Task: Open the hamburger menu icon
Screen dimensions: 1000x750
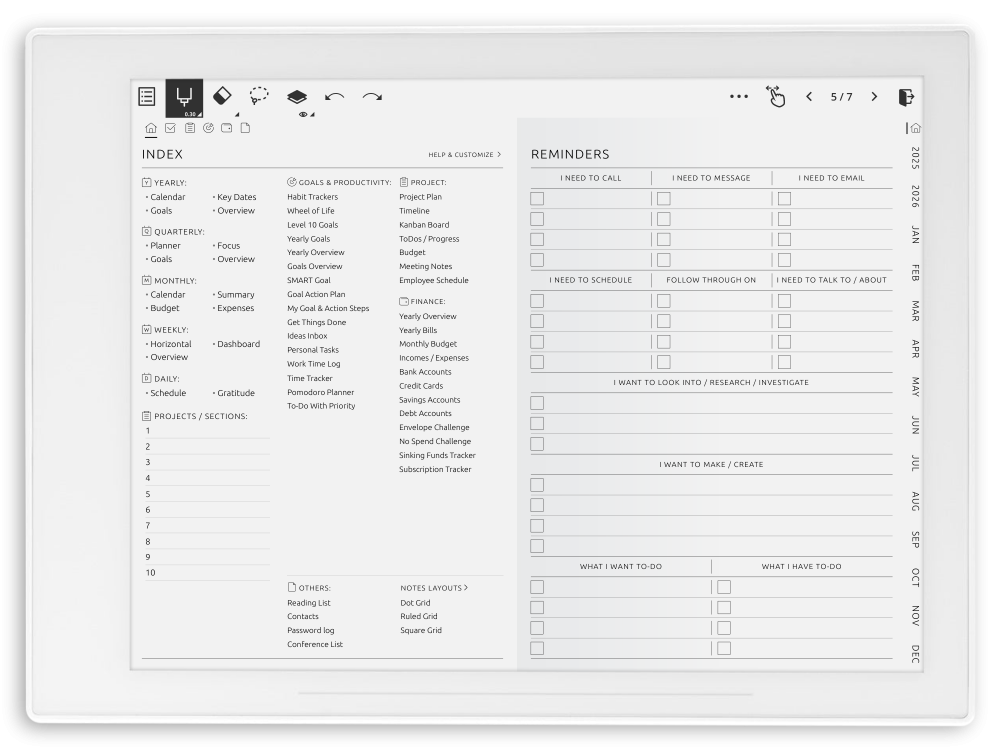Action: coord(146,95)
